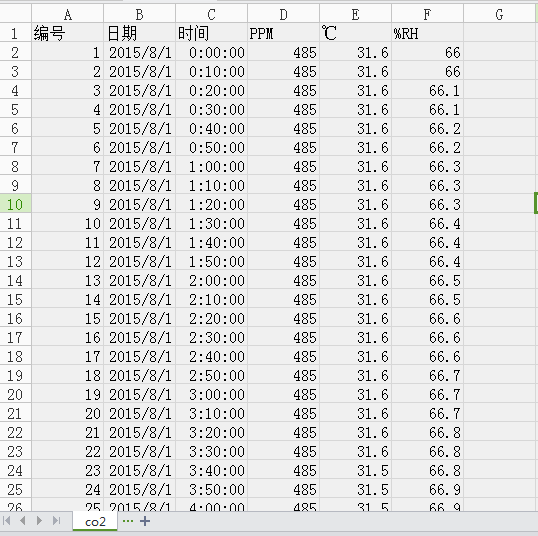Select the temperature cell 31.5 in row 24
Screen dimensions: 538x536
[355, 470]
